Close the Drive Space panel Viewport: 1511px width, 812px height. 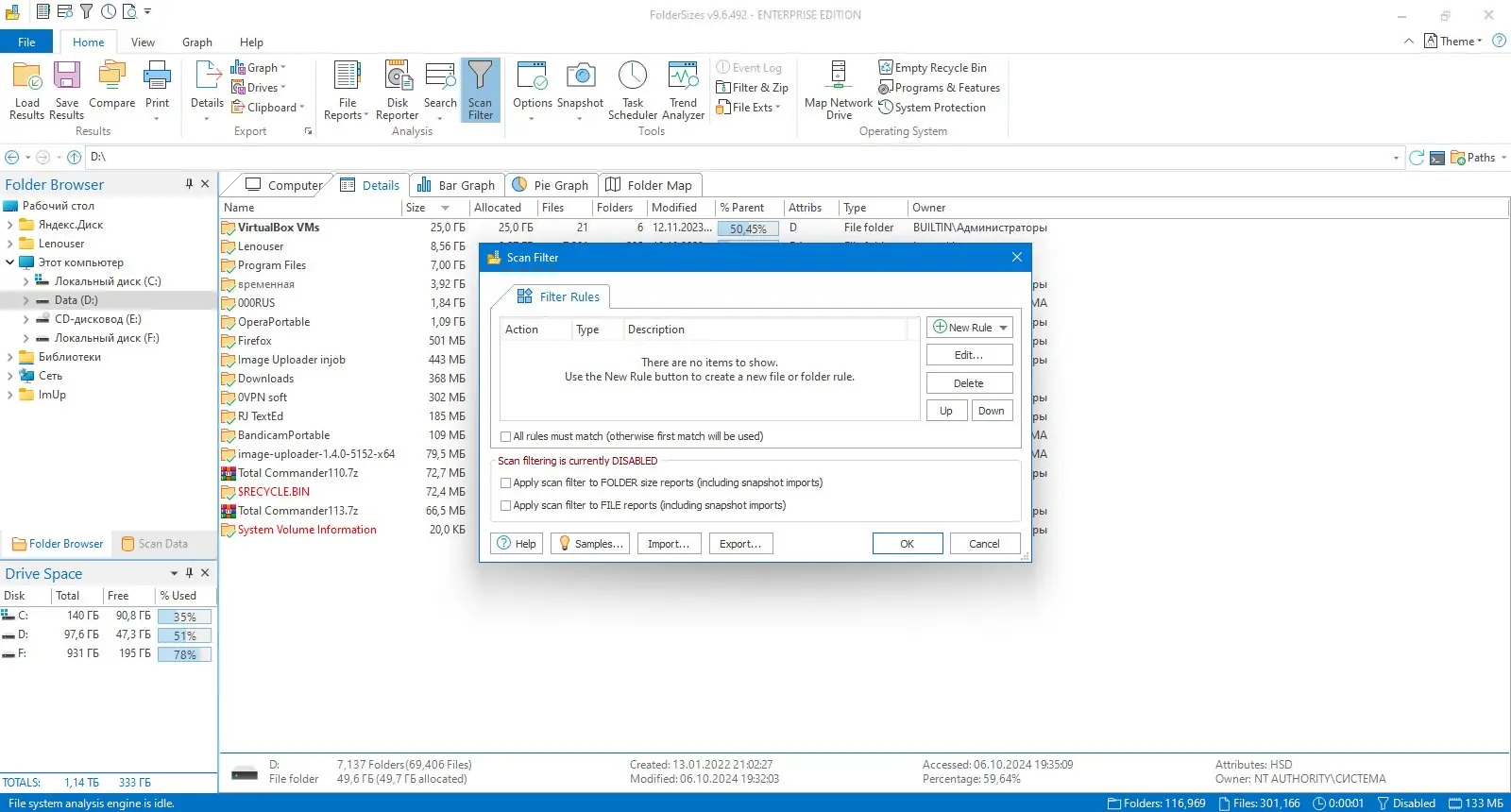(x=205, y=573)
